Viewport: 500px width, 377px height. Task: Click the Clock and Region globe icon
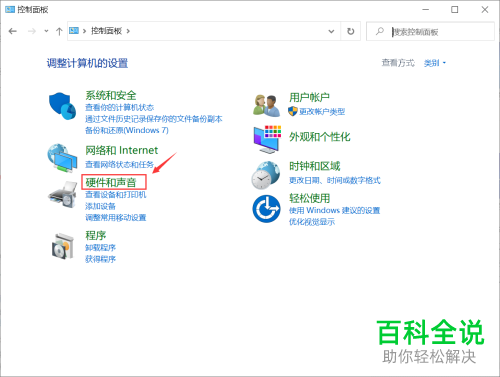click(x=266, y=175)
